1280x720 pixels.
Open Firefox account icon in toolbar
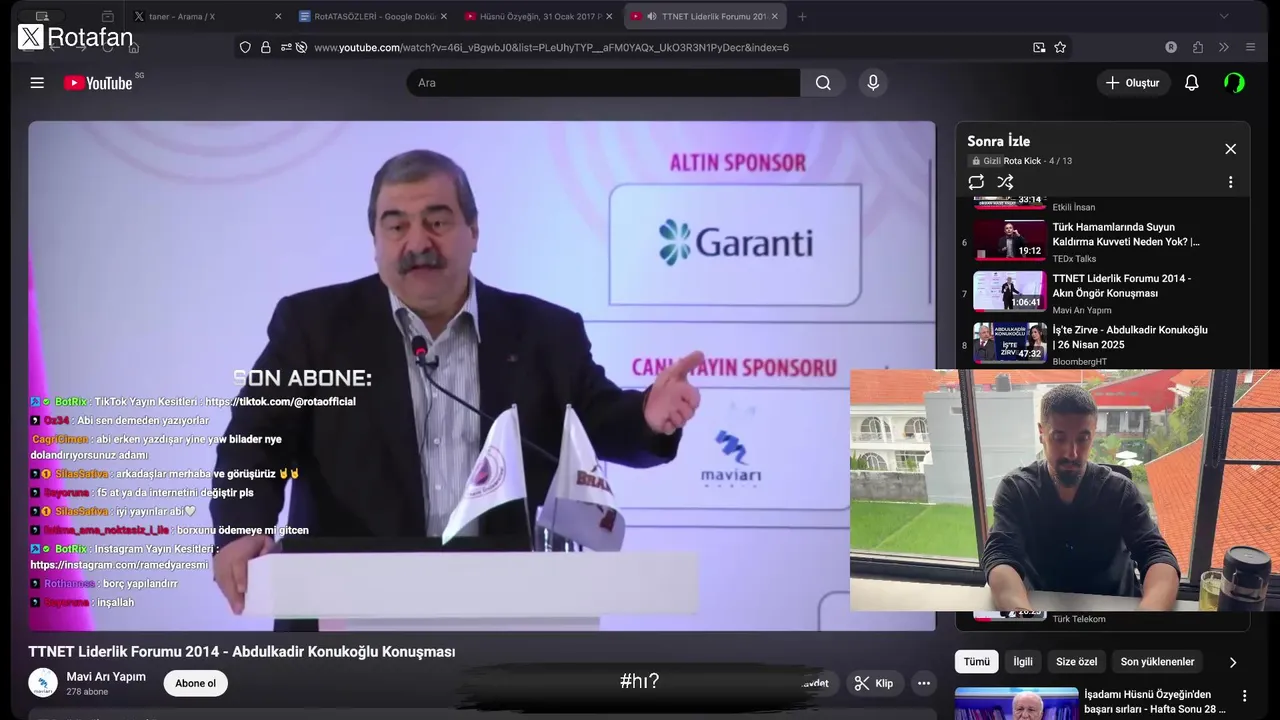coord(1171,47)
